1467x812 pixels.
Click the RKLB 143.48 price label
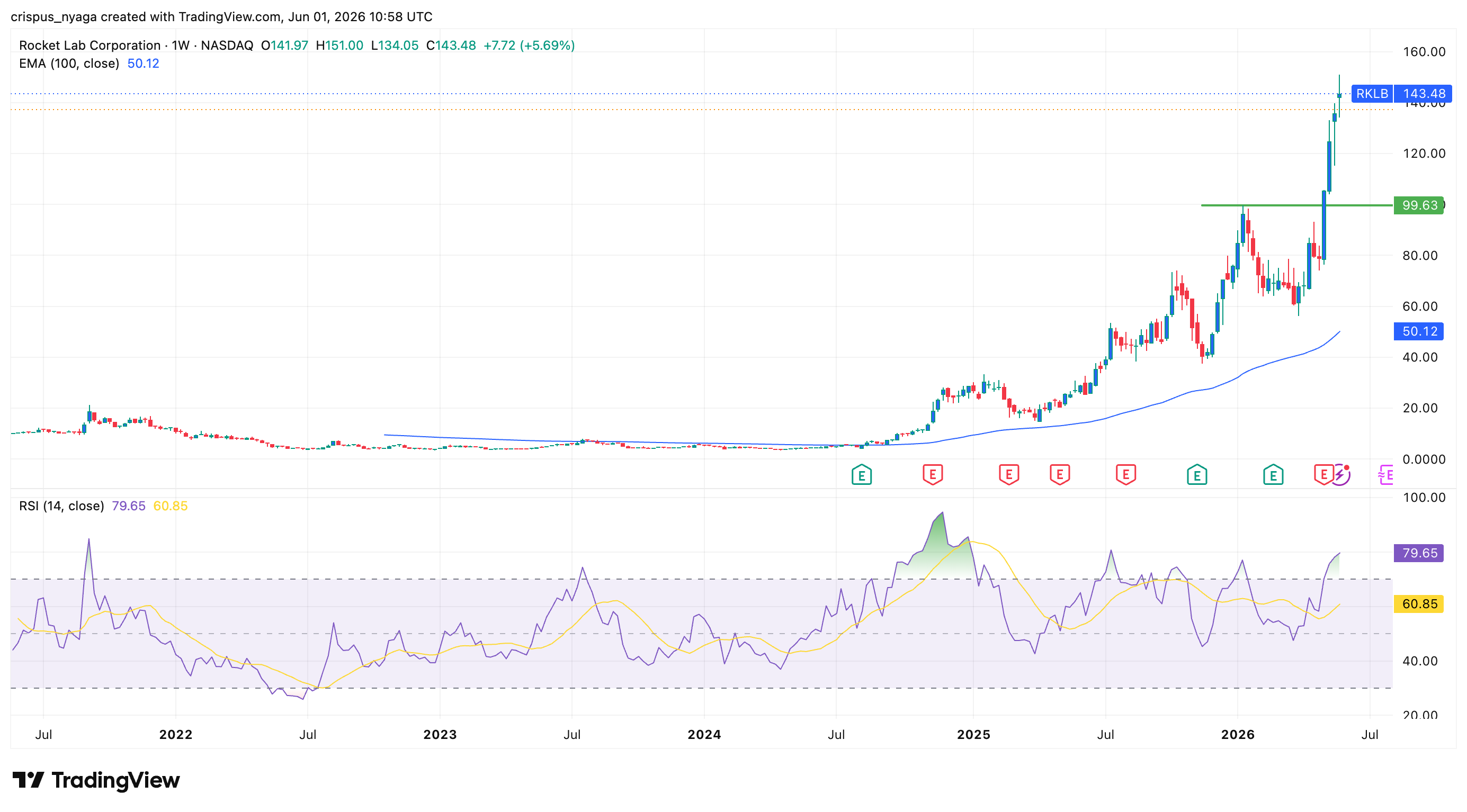pyautogui.click(x=1401, y=93)
